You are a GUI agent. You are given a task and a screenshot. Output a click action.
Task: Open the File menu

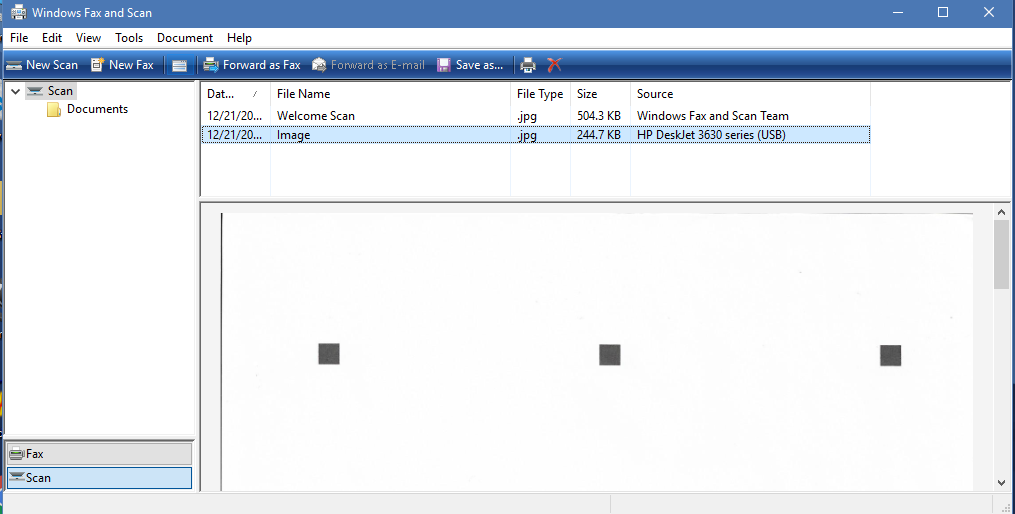point(19,38)
